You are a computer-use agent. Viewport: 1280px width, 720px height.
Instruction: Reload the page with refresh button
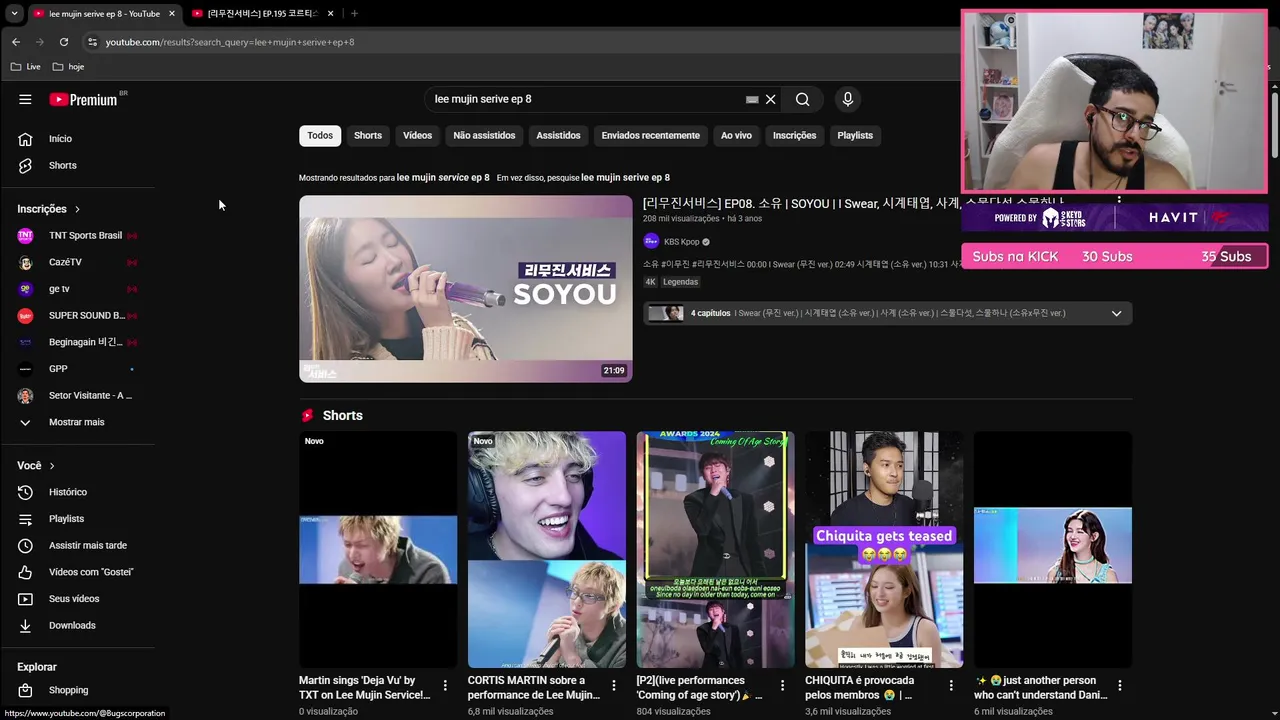[64, 42]
